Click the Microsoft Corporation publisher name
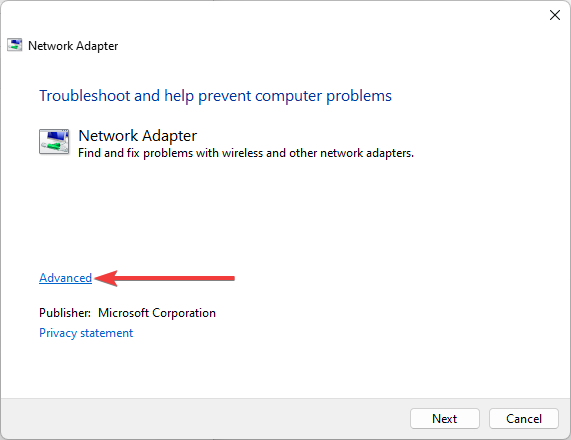Screen dimensions: 571x440 pyautogui.click(x=157, y=313)
